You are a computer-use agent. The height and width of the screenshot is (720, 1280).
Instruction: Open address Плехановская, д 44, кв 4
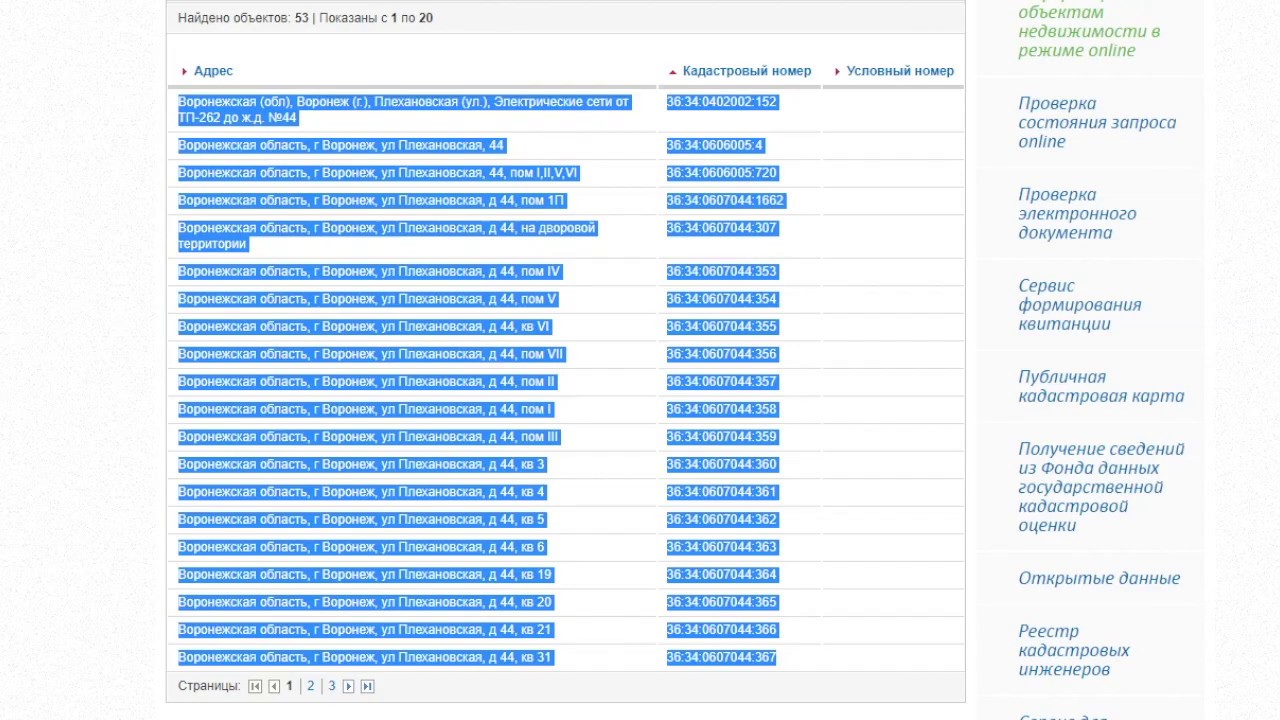pos(362,492)
